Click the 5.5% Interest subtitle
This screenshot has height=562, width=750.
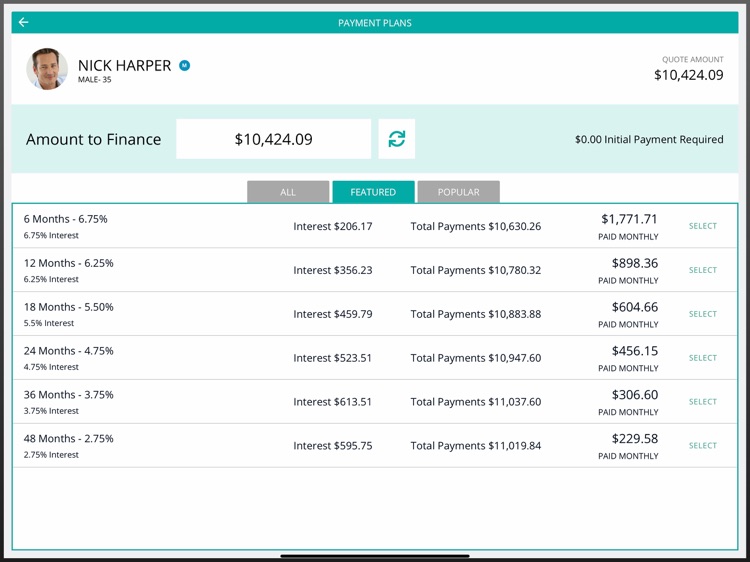(49, 323)
